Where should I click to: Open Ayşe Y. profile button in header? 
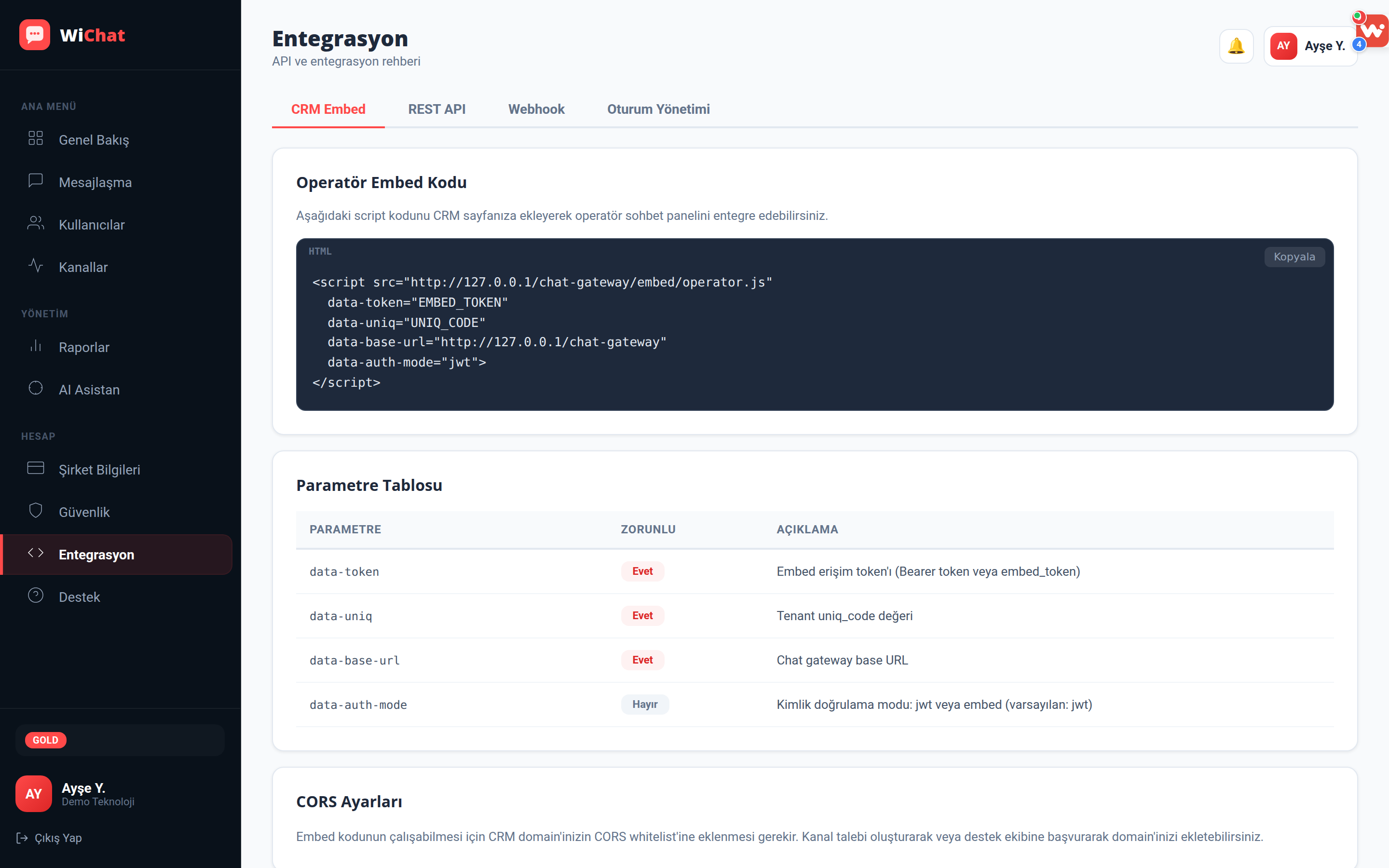pos(1310,46)
